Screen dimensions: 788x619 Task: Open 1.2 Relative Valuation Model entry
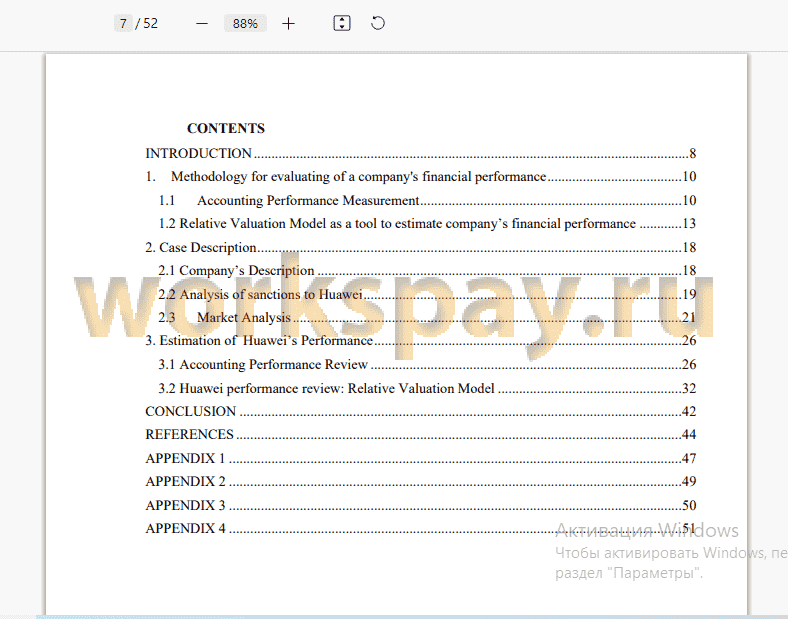pyautogui.click(x=427, y=224)
